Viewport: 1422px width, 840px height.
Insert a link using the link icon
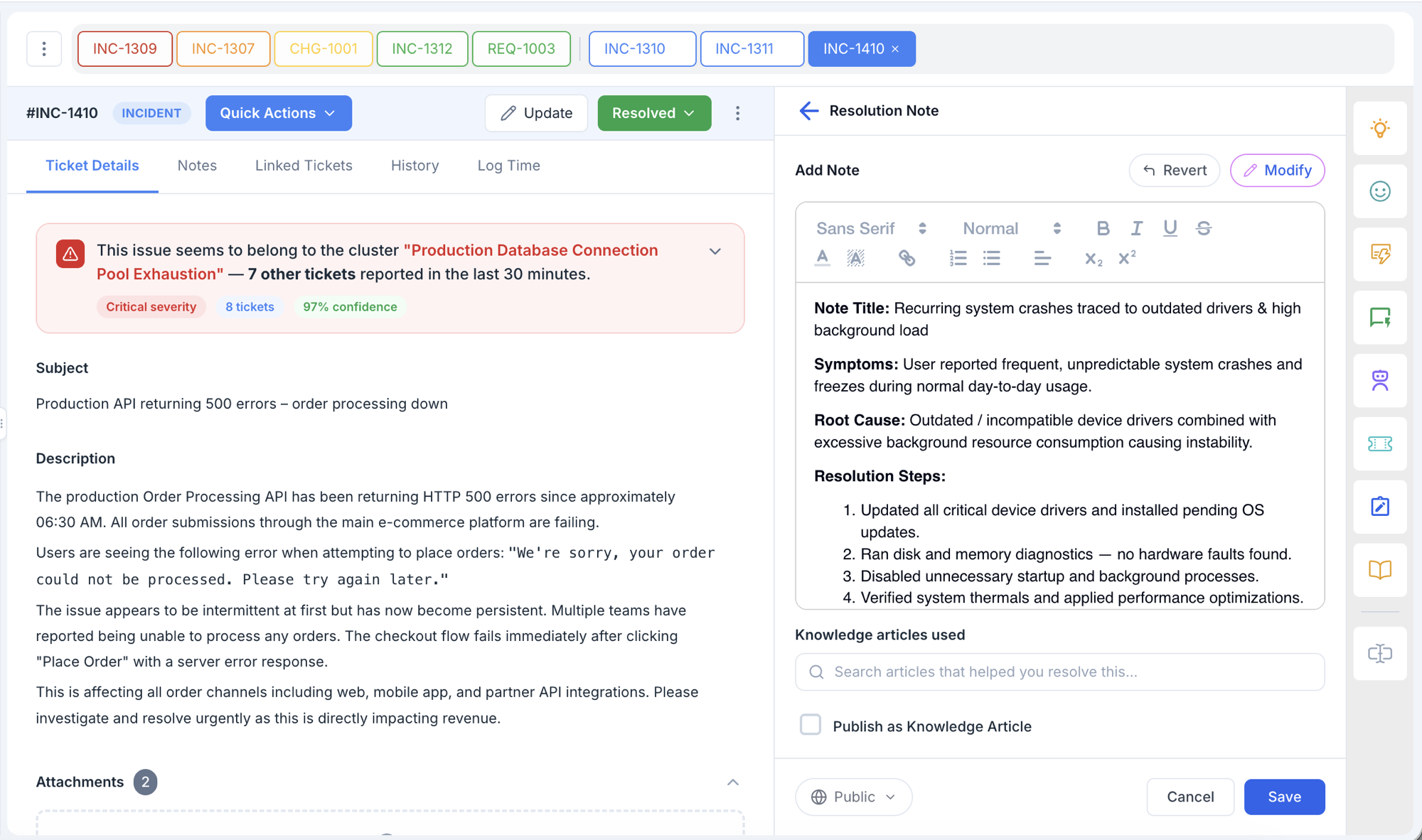pyautogui.click(x=907, y=258)
